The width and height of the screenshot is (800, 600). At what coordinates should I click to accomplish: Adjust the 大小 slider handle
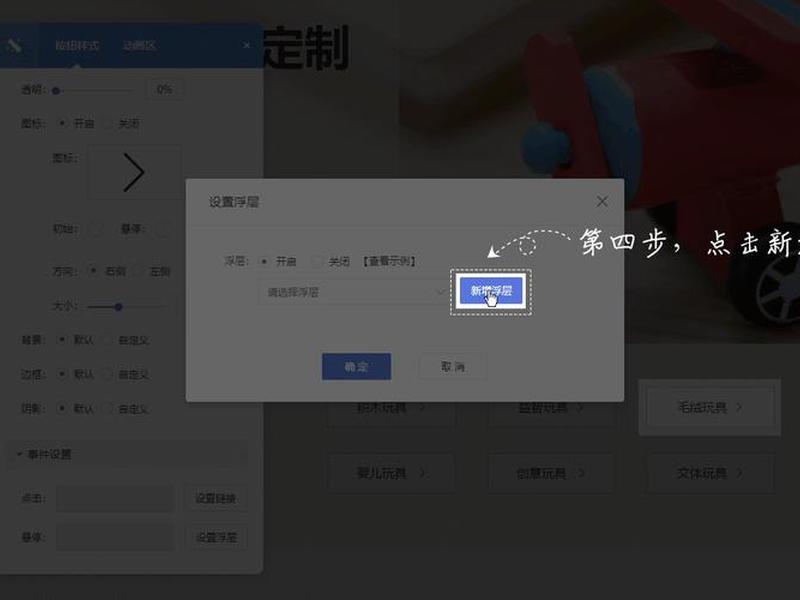click(118, 307)
